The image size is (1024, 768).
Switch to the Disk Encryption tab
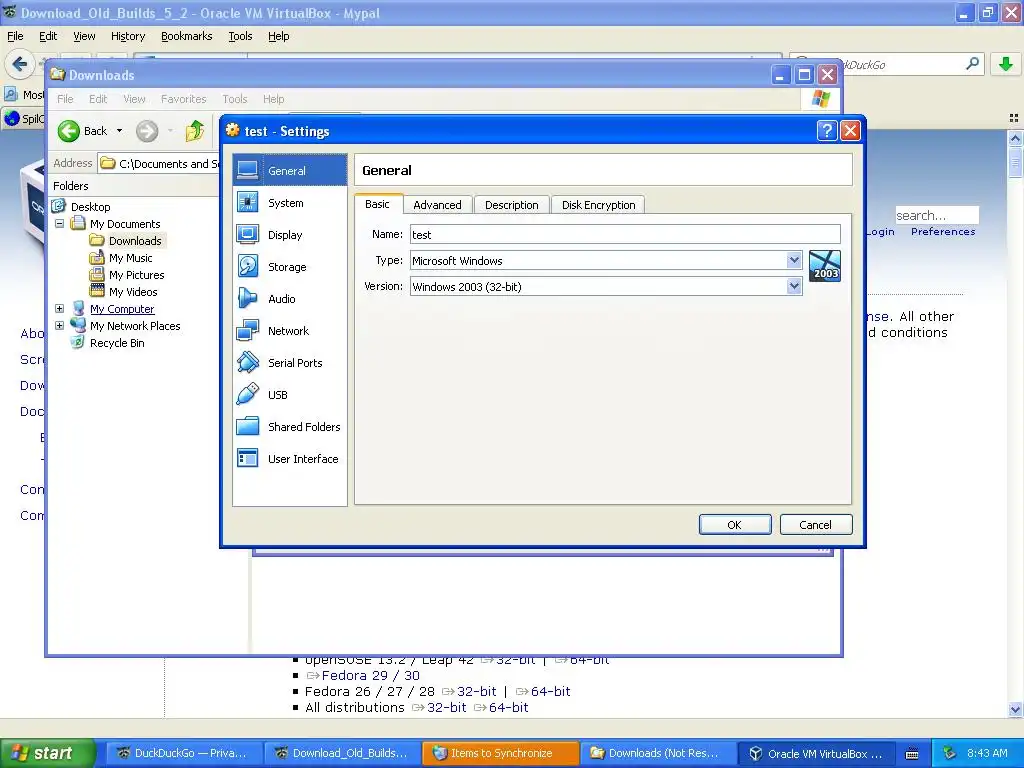click(x=598, y=205)
